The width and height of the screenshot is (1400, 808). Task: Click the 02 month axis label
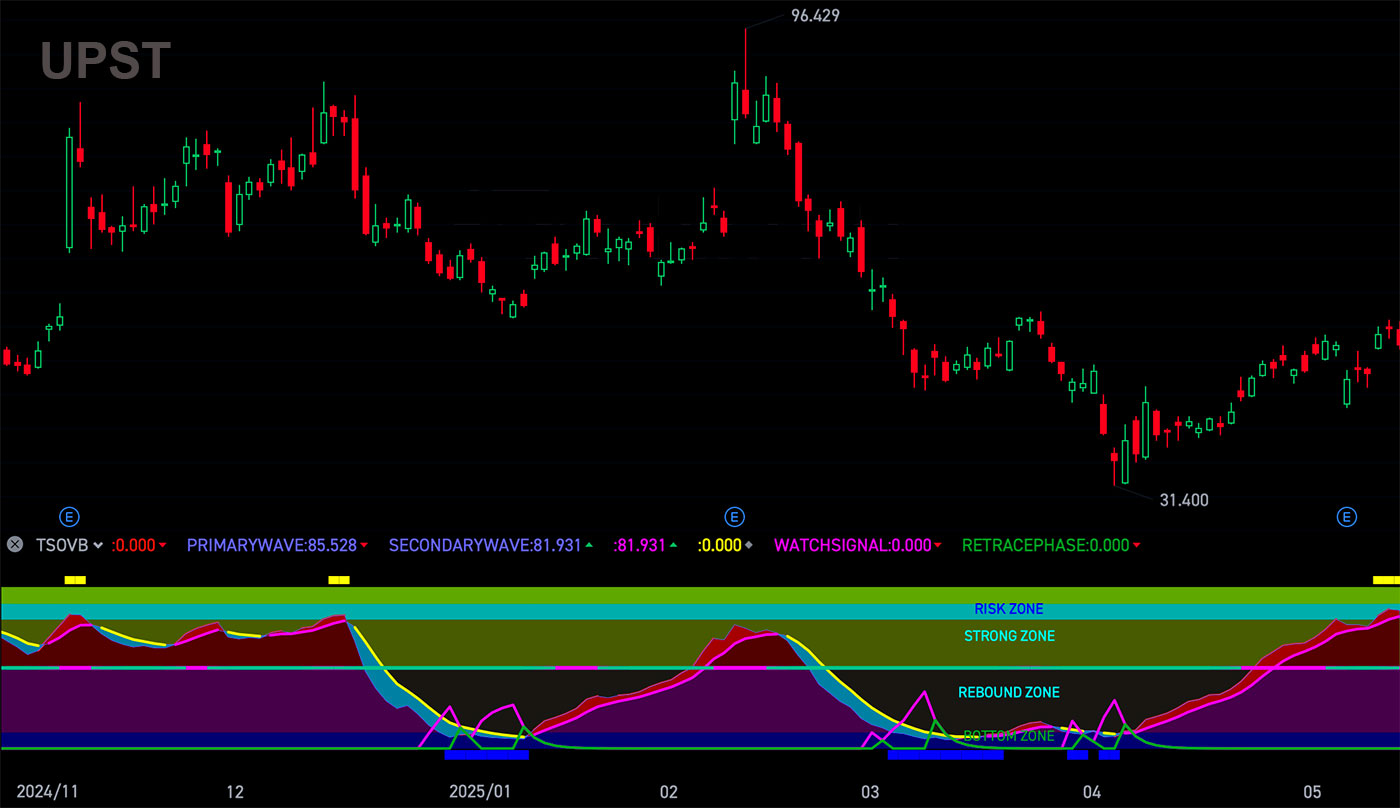point(669,792)
